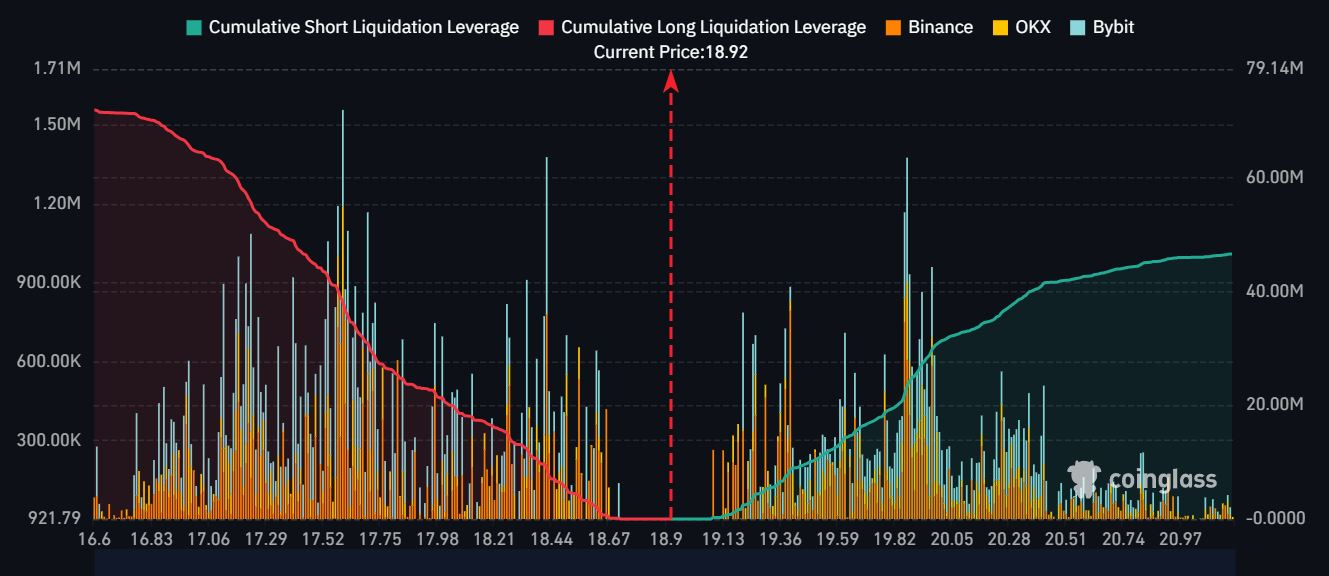Click the 79.14M right axis label
Viewport: 1329px width, 576px height.
point(1274,69)
